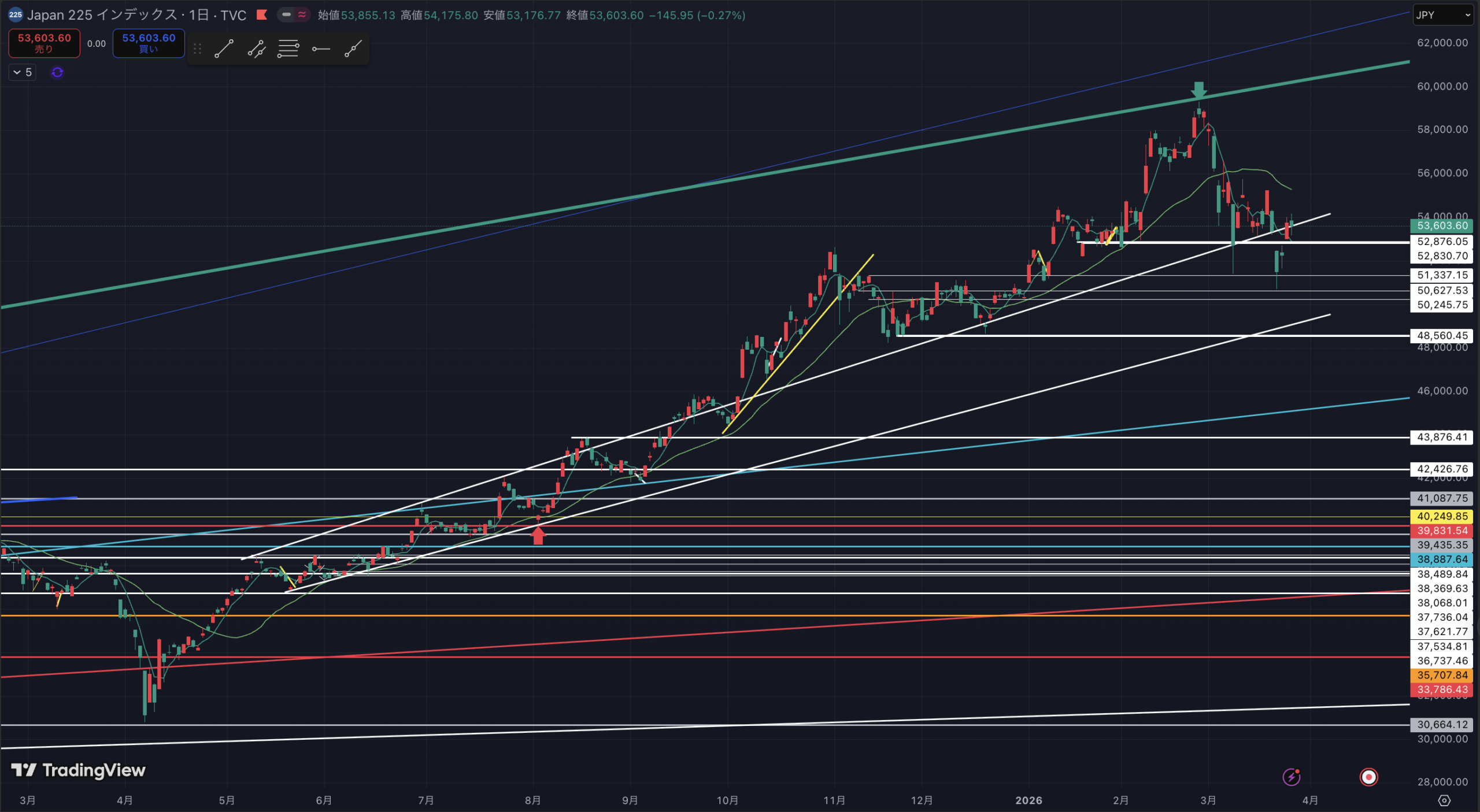Select the trend line drawing tool
The image size is (1480, 812).
coord(224,49)
